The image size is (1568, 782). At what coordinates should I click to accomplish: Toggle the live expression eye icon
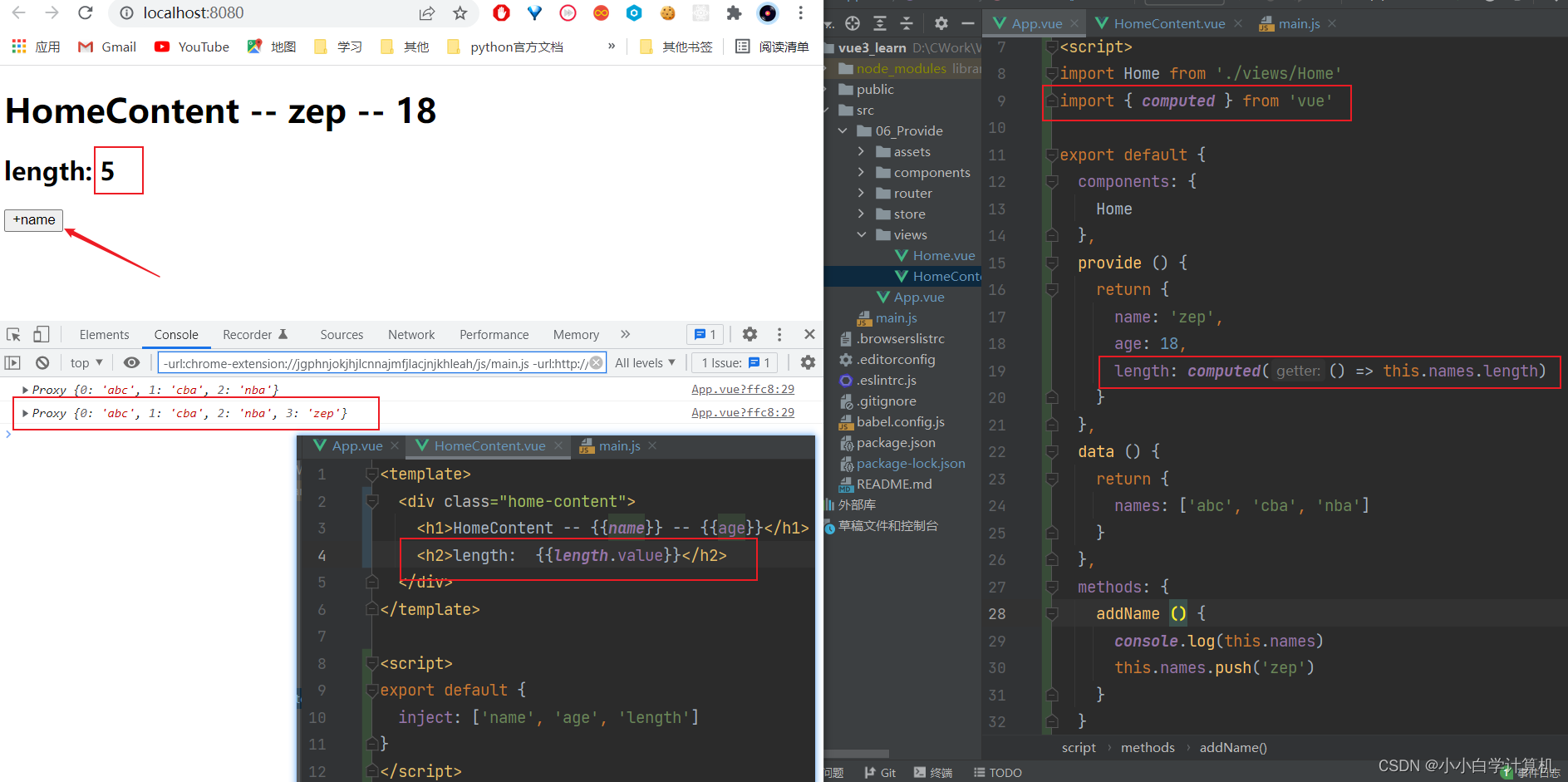point(131,362)
